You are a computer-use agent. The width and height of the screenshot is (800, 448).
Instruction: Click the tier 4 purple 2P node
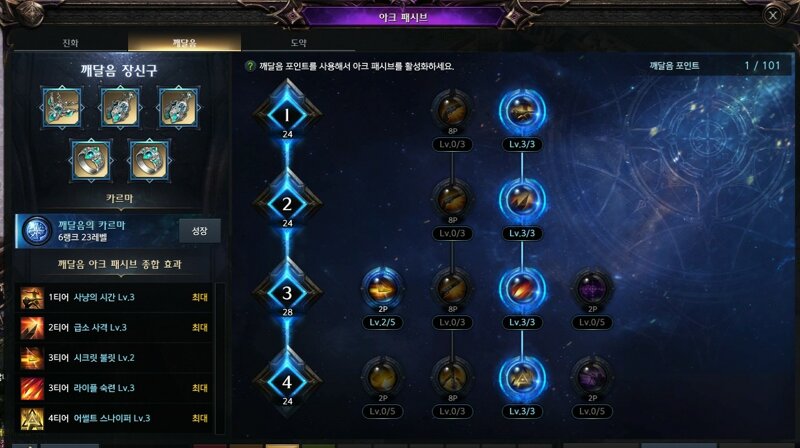click(x=592, y=378)
